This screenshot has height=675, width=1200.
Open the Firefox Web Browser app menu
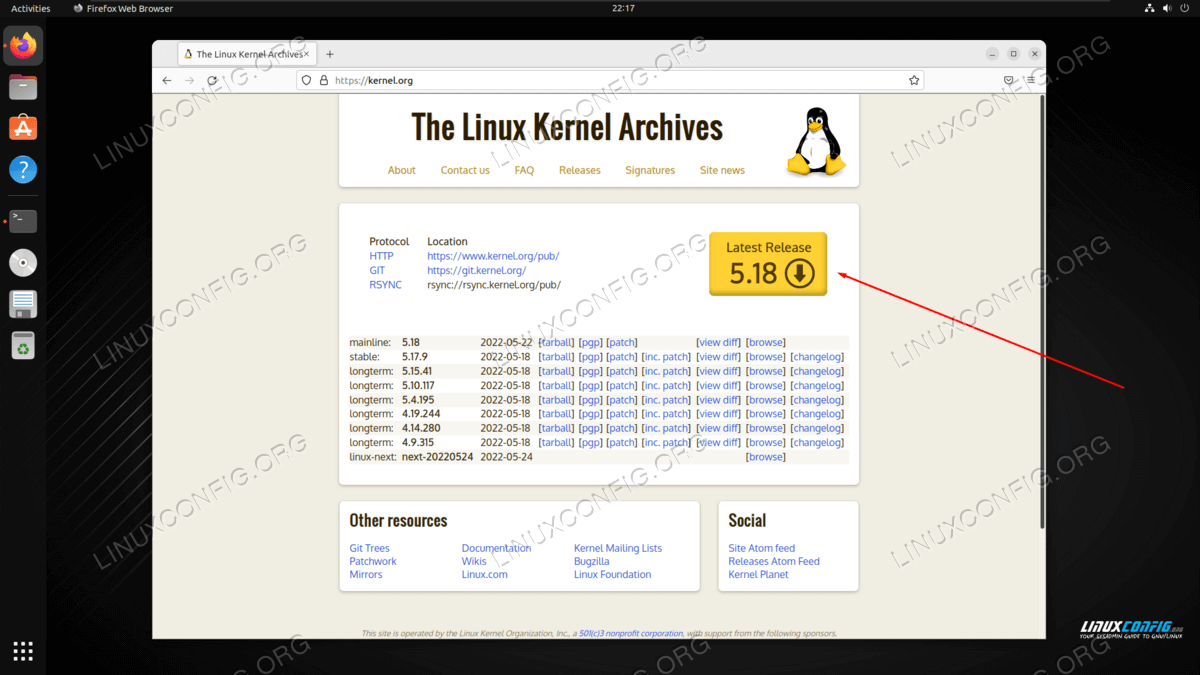coord(123,8)
